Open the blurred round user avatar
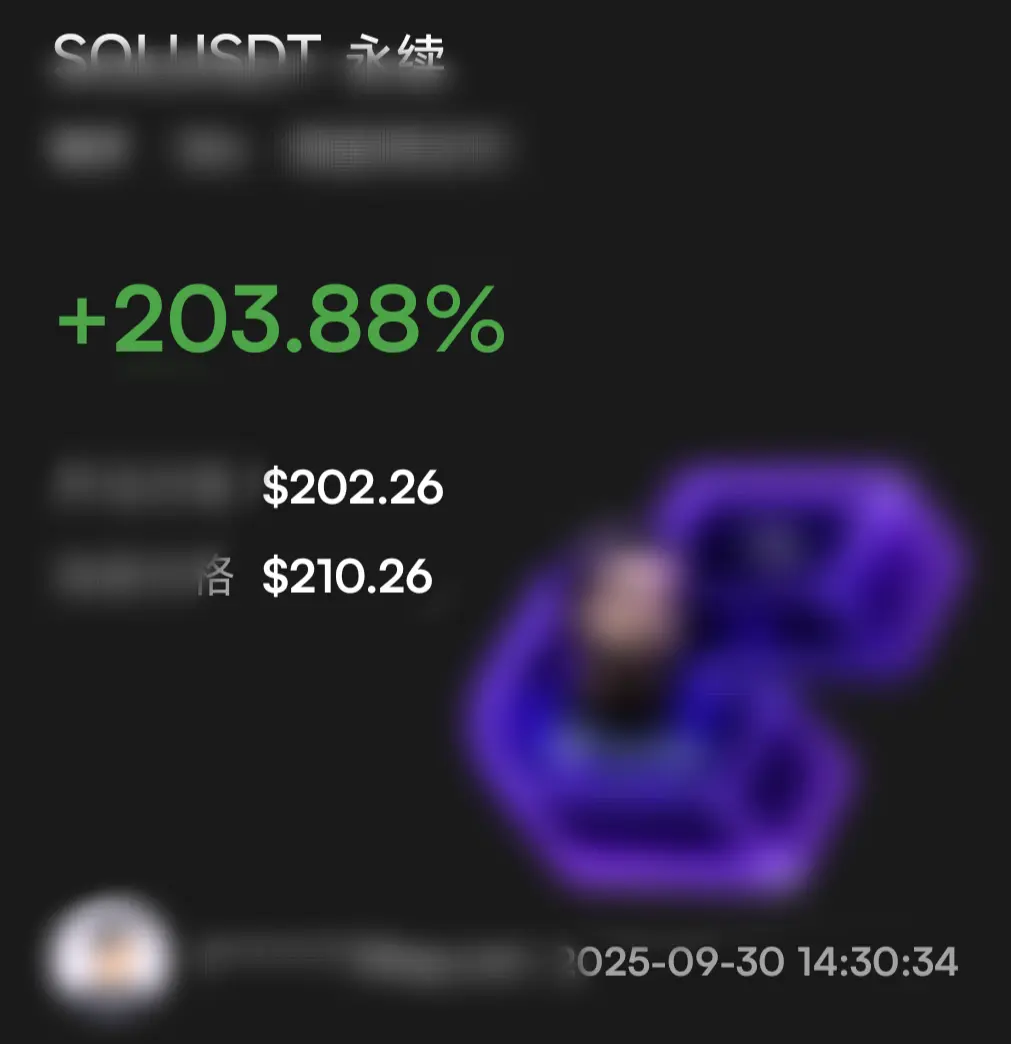This screenshot has width=1011, height=1044. [111, 954]
